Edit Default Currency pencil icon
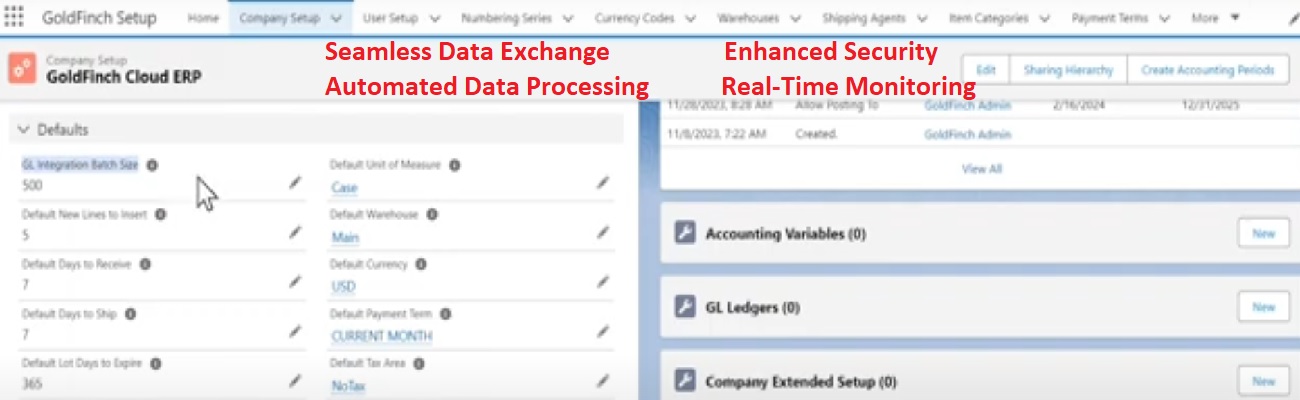The image size is (1300, 400). (603, 282)
